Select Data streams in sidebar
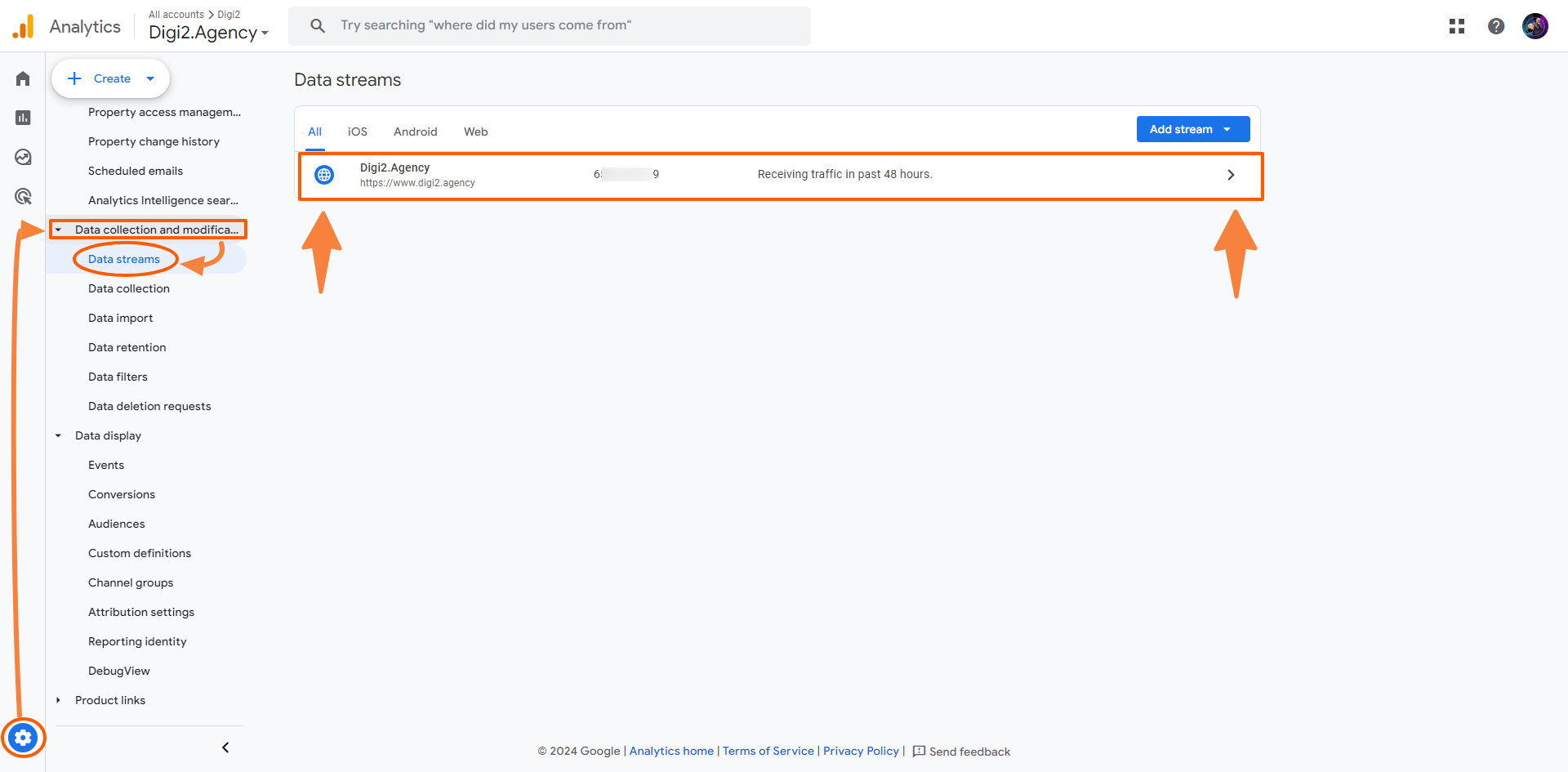The height and width of the screenshot is (772, 1568). [124, 259]
